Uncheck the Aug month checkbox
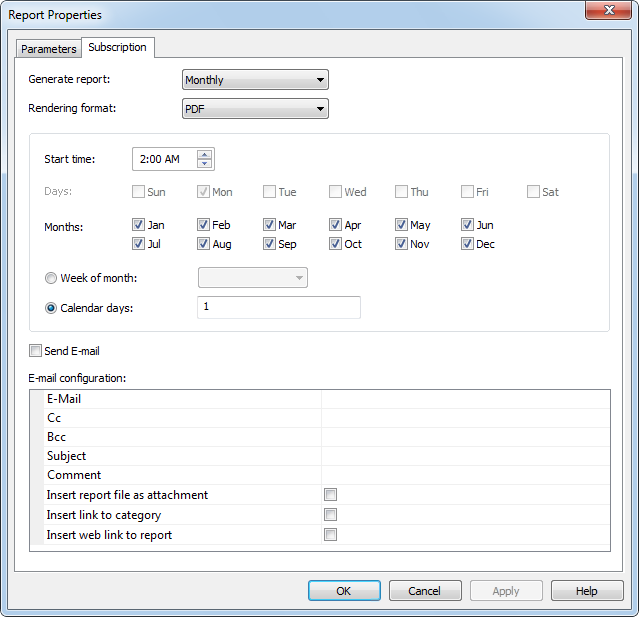This screenshot has width=639, height=617. click(203, 244)
